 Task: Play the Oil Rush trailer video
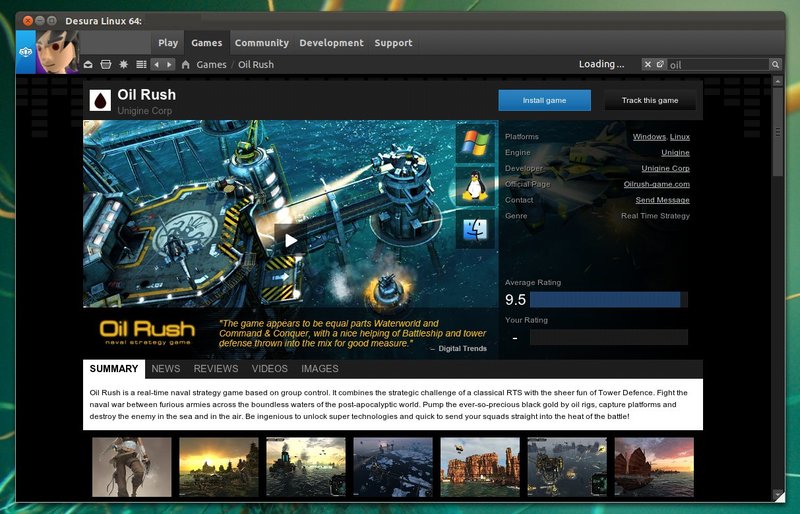(x=290, y=240)
